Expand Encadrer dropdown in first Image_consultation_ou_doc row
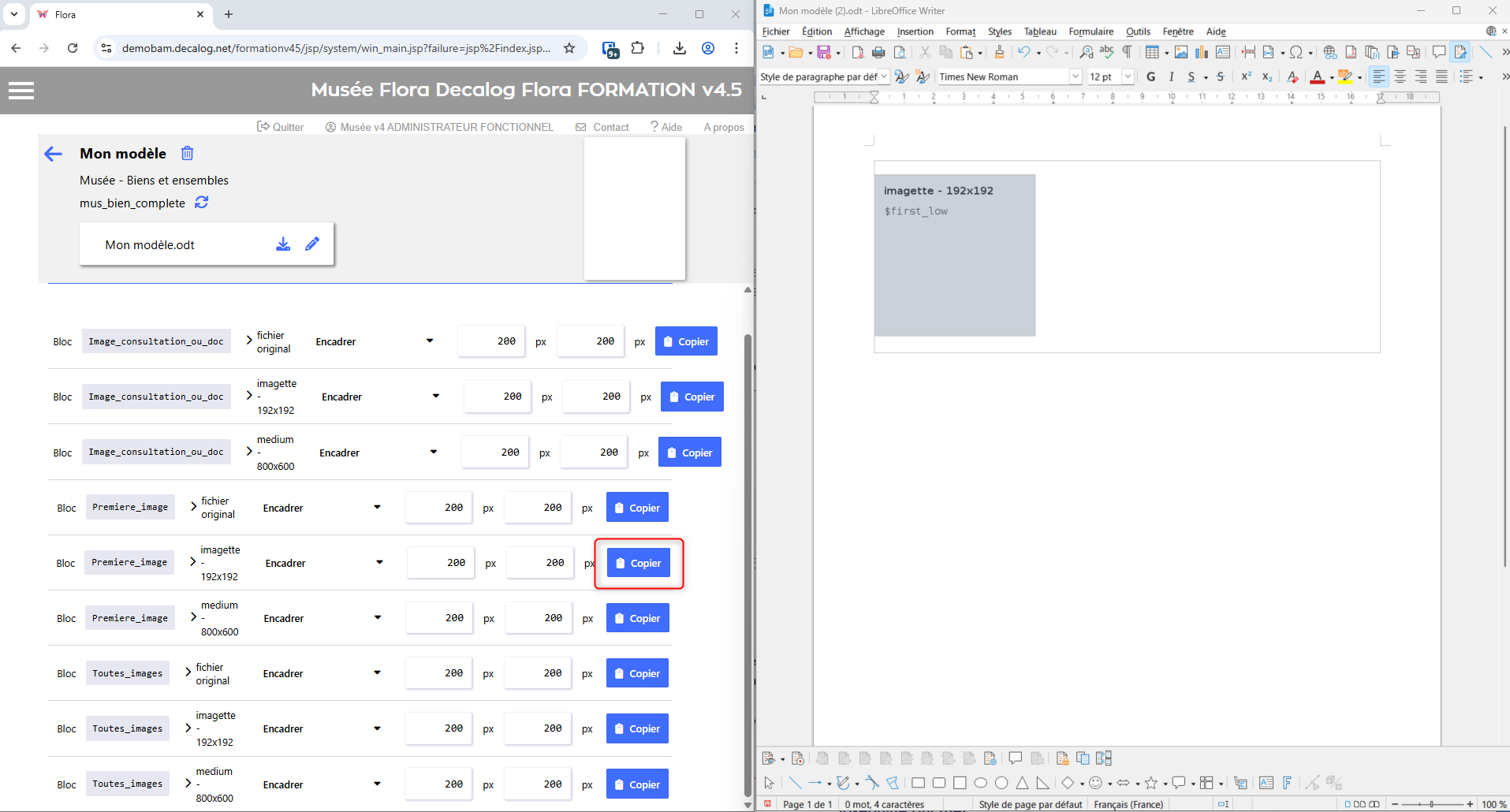1510x812 pixels. pos(430,341)
